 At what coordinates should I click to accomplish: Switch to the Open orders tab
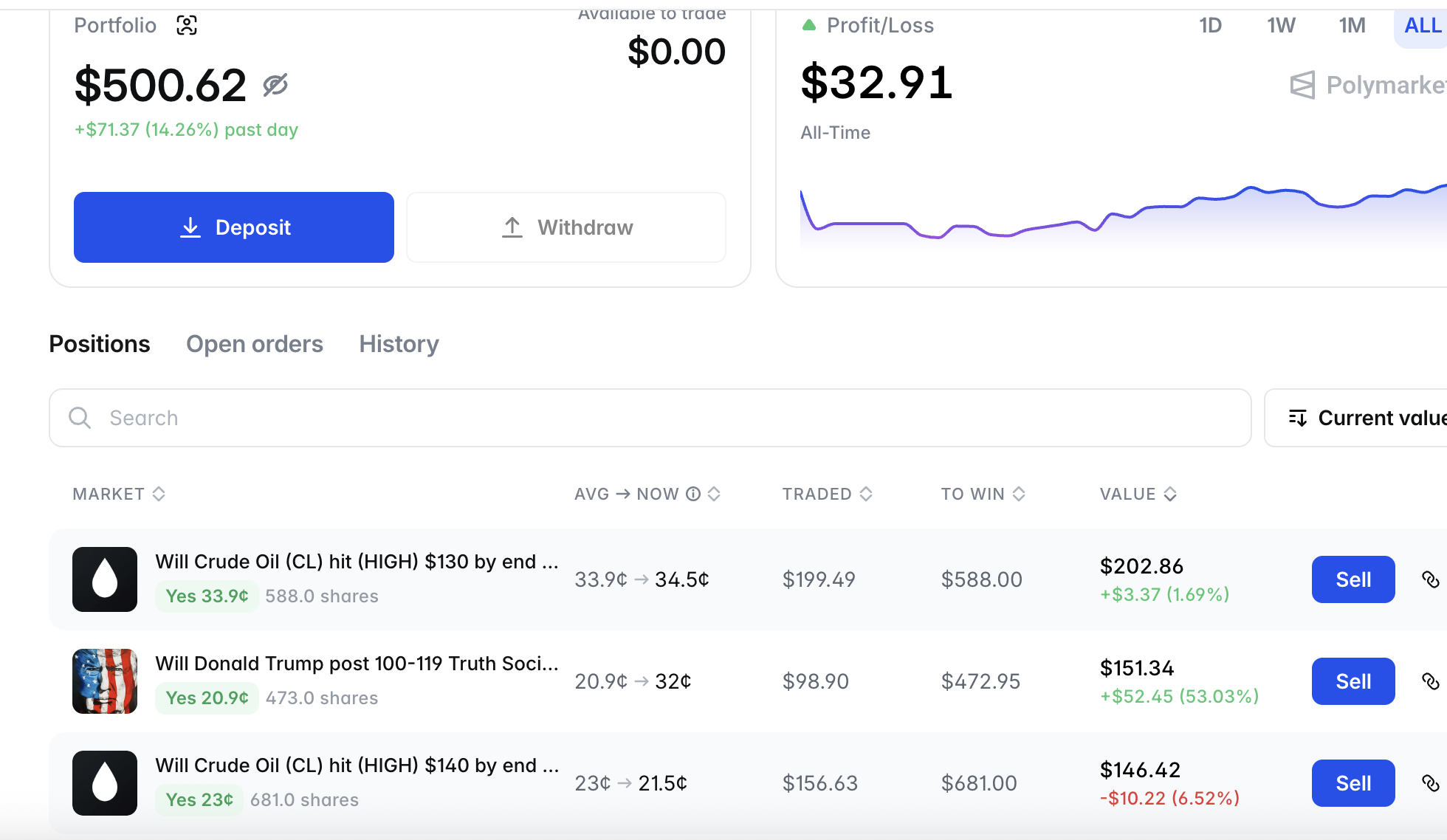255,344
